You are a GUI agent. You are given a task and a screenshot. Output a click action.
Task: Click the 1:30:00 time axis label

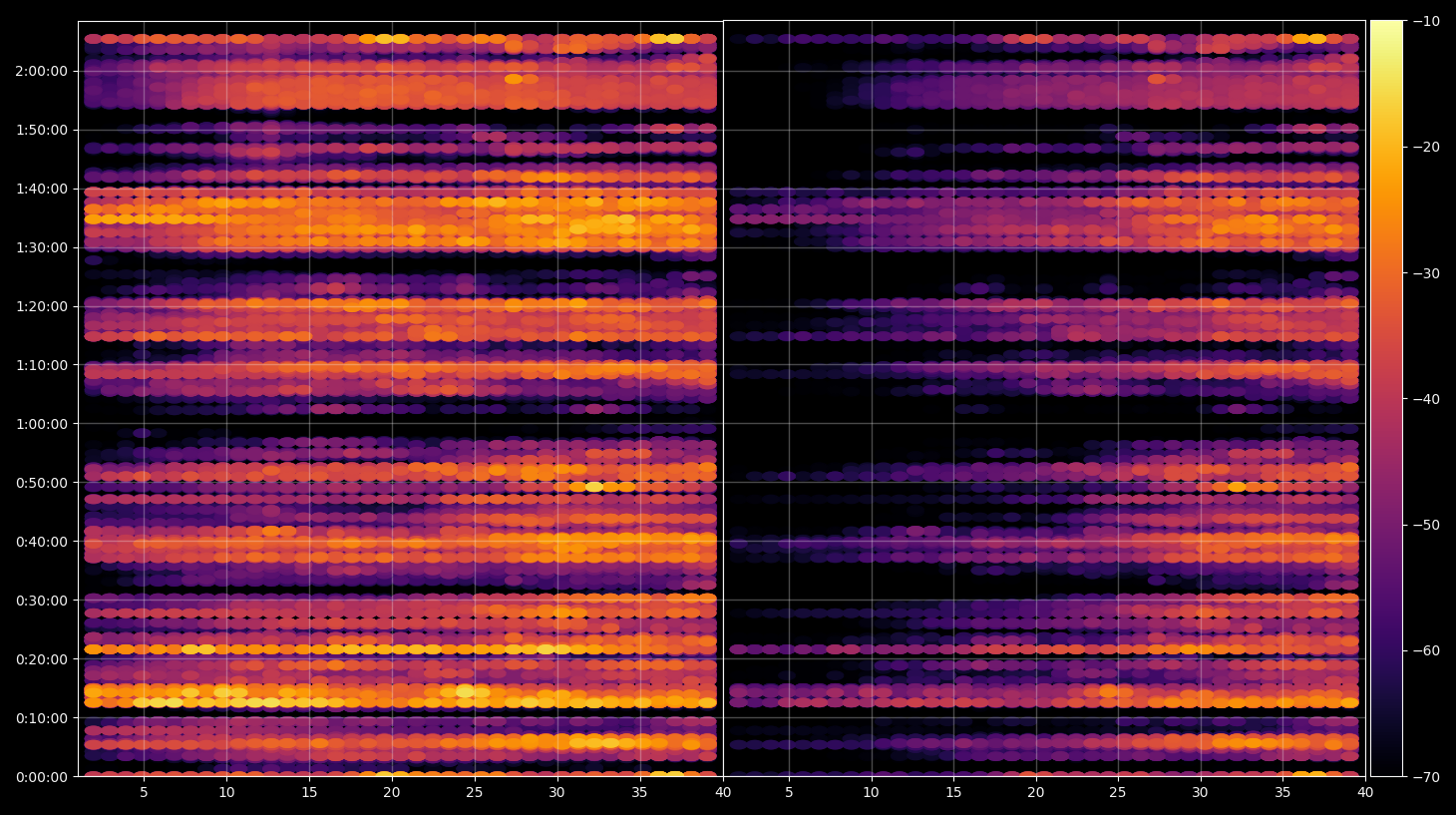click(42, 247)
